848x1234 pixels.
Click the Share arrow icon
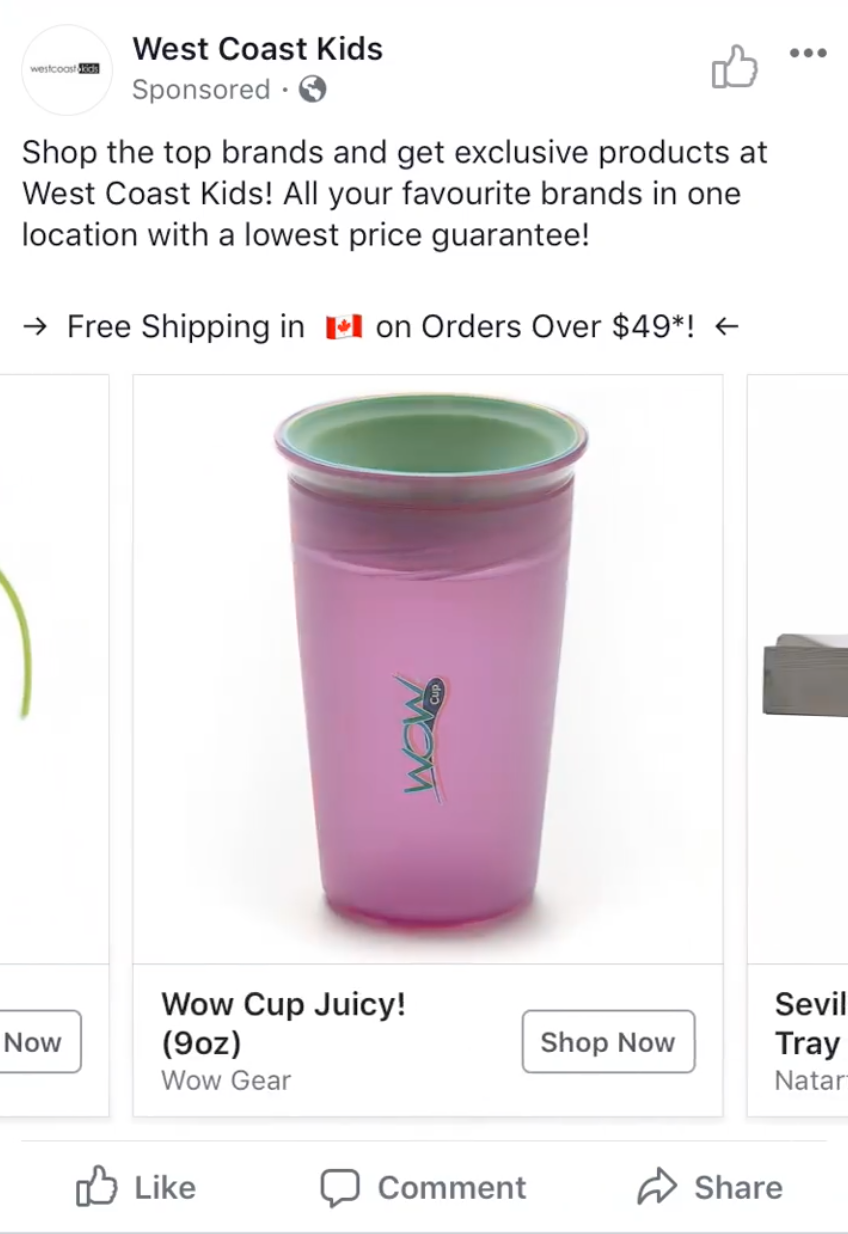coord(657,1188)
